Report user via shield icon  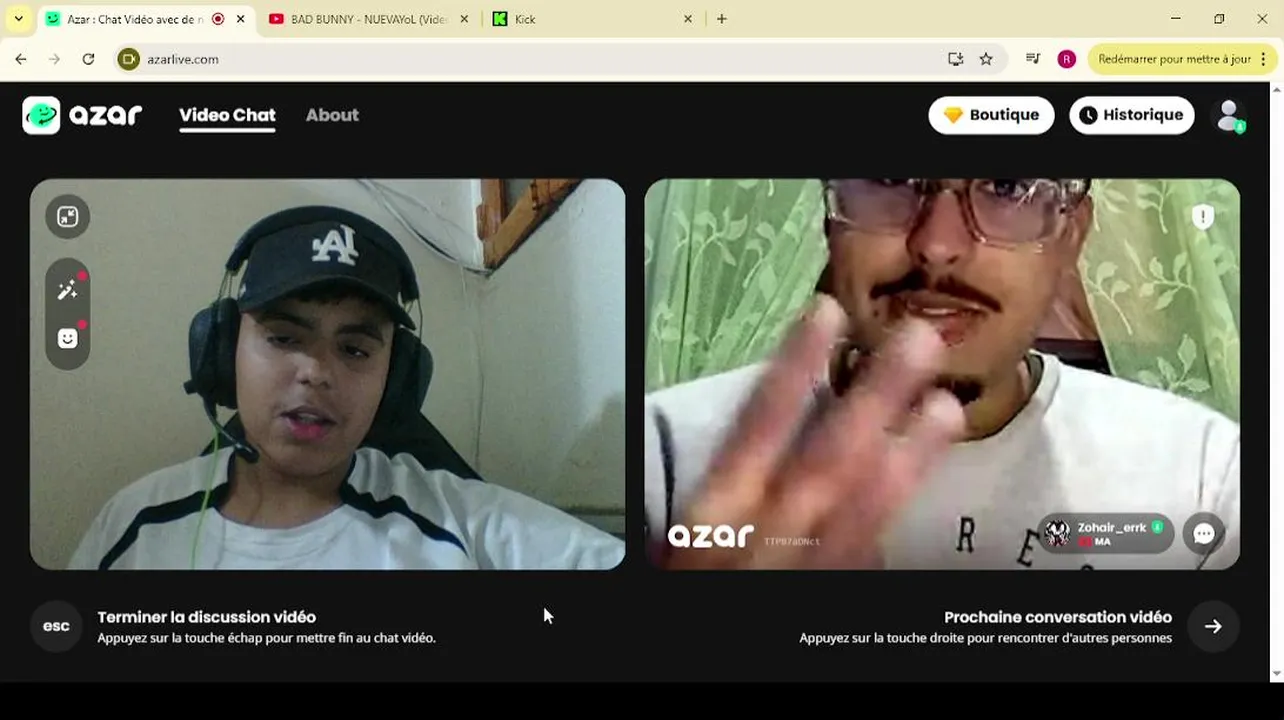coord(1202,216)
